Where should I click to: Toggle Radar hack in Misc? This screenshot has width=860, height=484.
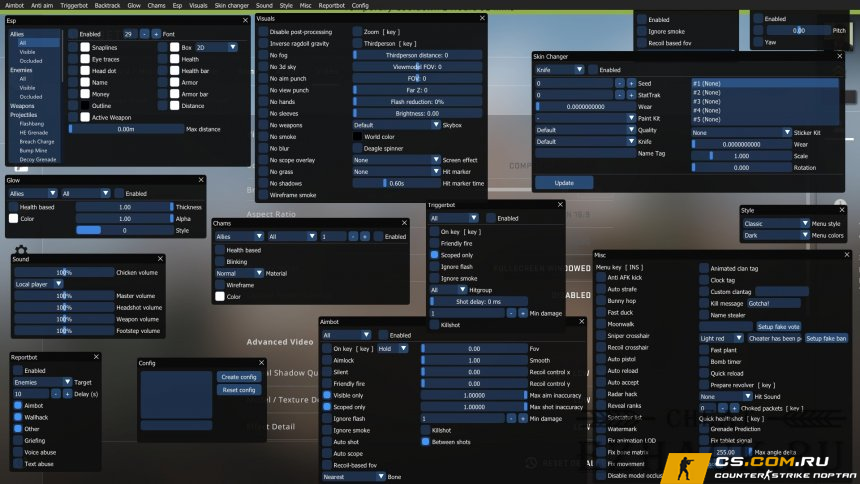(601, 394)
